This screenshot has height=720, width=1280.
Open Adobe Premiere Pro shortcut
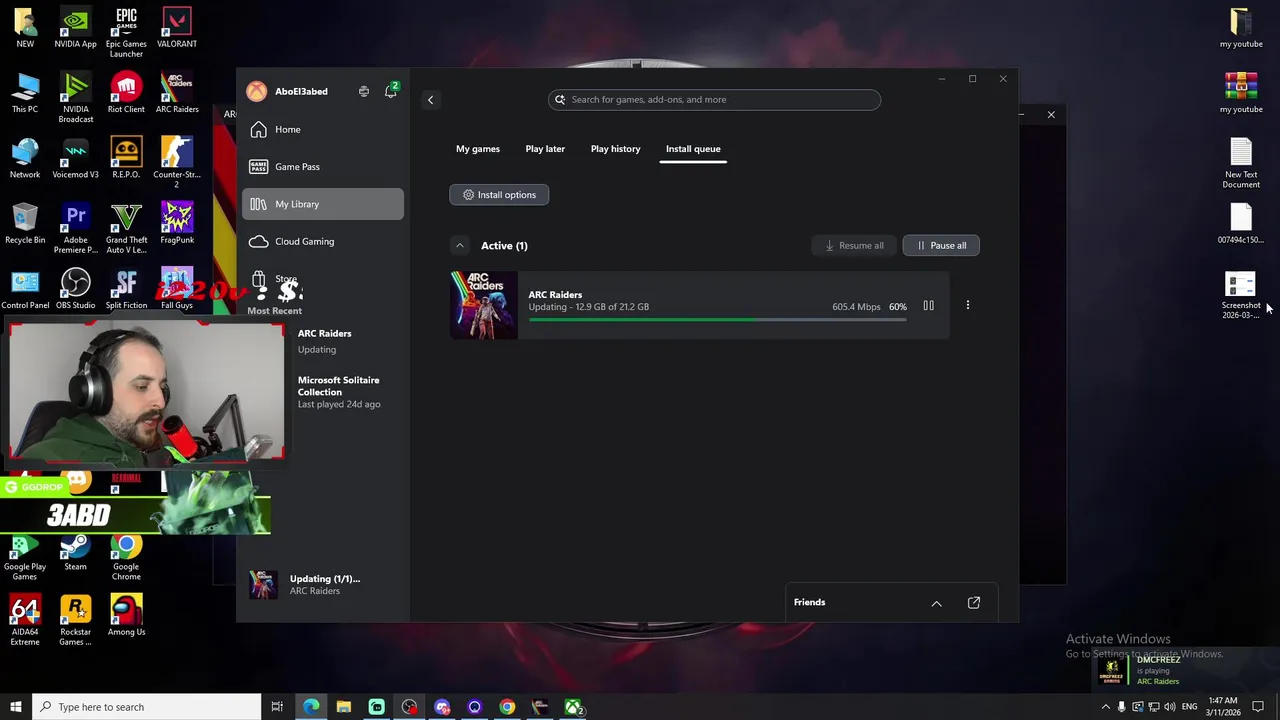click(x=76, y=228)
